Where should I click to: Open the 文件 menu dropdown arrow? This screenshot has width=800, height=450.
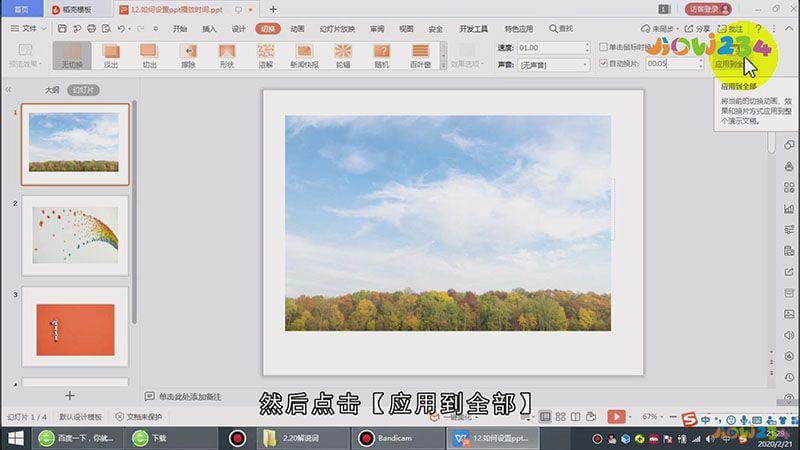[x=44, y=29]
